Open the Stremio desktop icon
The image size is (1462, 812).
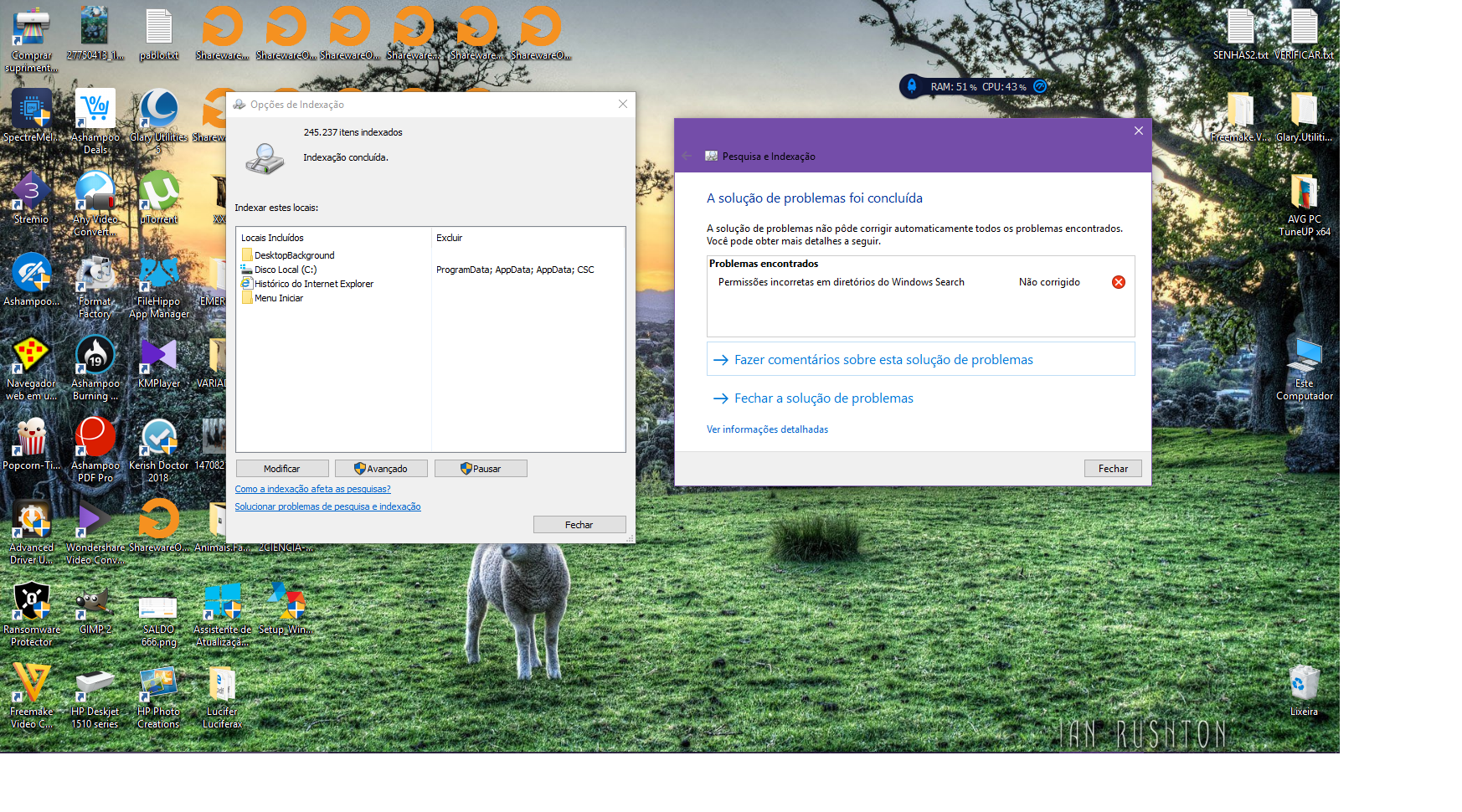31,198
